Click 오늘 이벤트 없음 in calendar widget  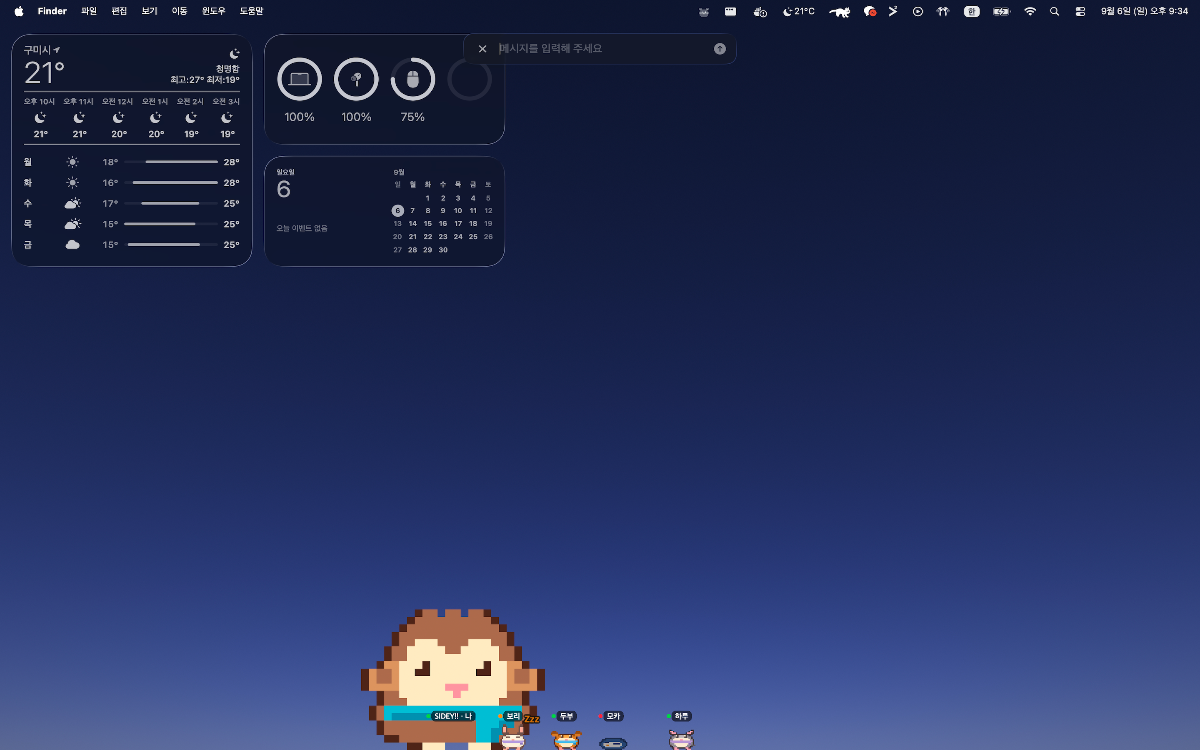tap(302, 228)
